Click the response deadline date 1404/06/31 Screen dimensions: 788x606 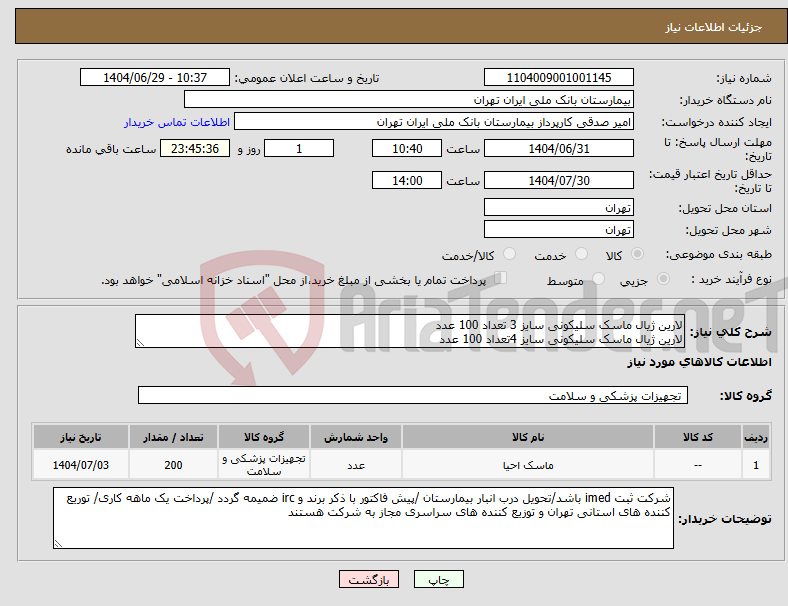(558, 148)
